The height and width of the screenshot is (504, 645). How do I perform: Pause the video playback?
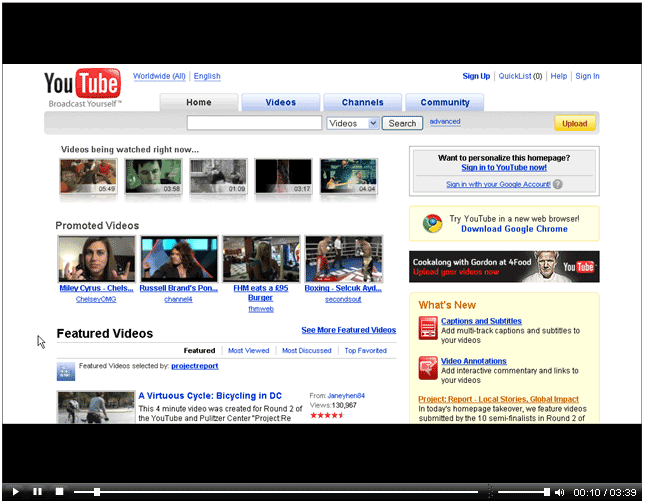pos(37,492)
